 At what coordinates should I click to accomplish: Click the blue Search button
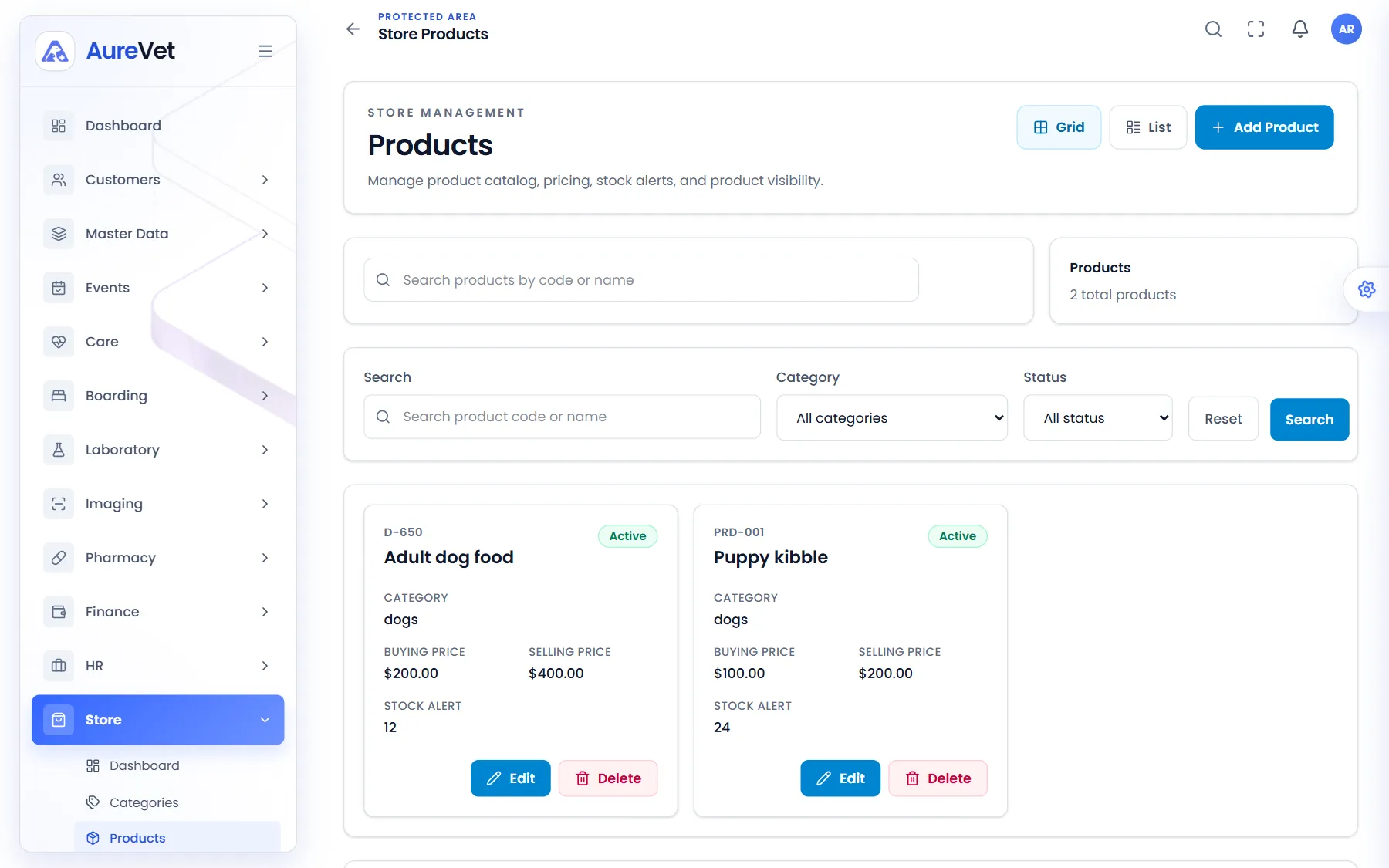pos(1310,420)
